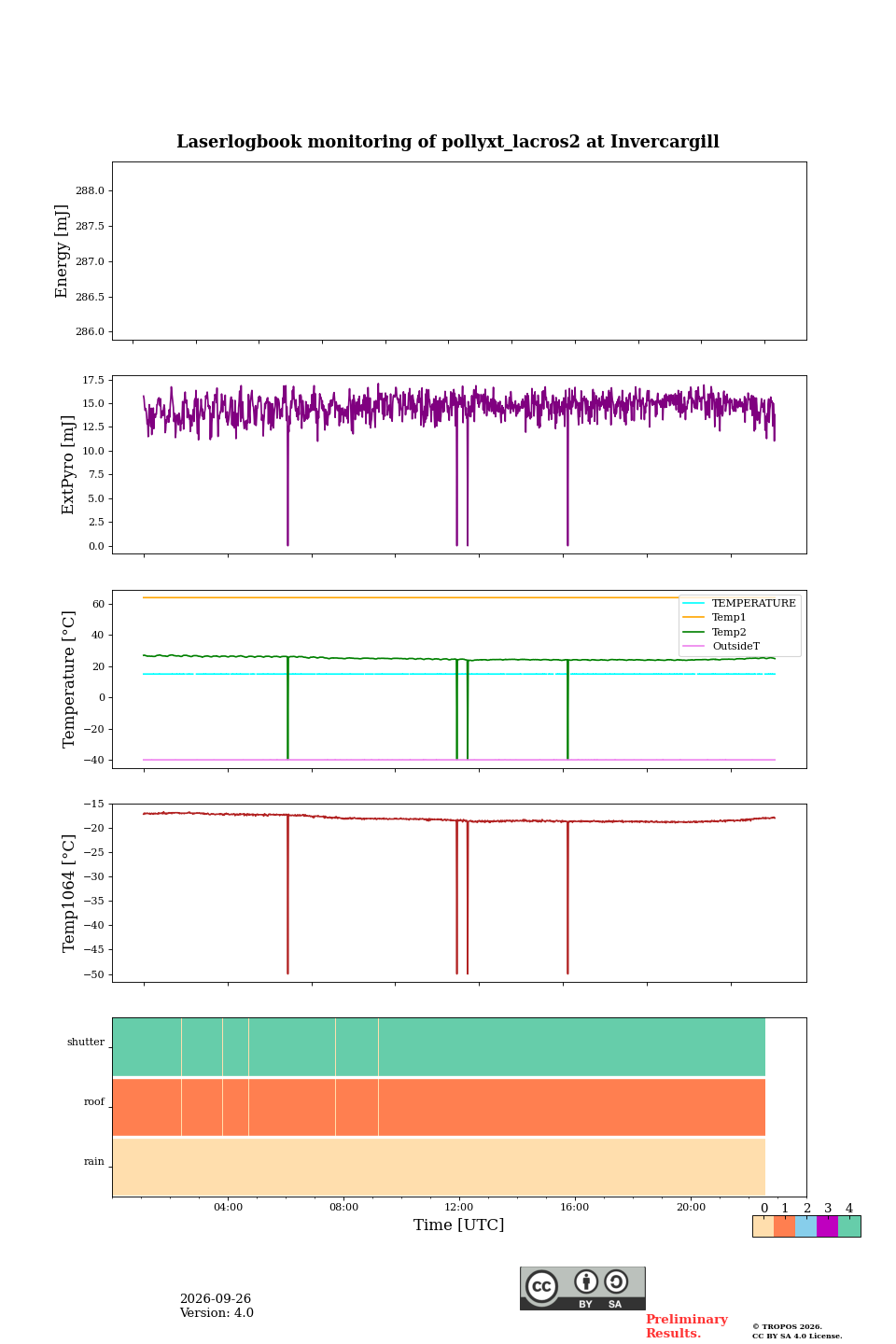Viewport: 896px width, 1344px height.
Task: Click the Temp1 legend entry
Action: (716, 618)
